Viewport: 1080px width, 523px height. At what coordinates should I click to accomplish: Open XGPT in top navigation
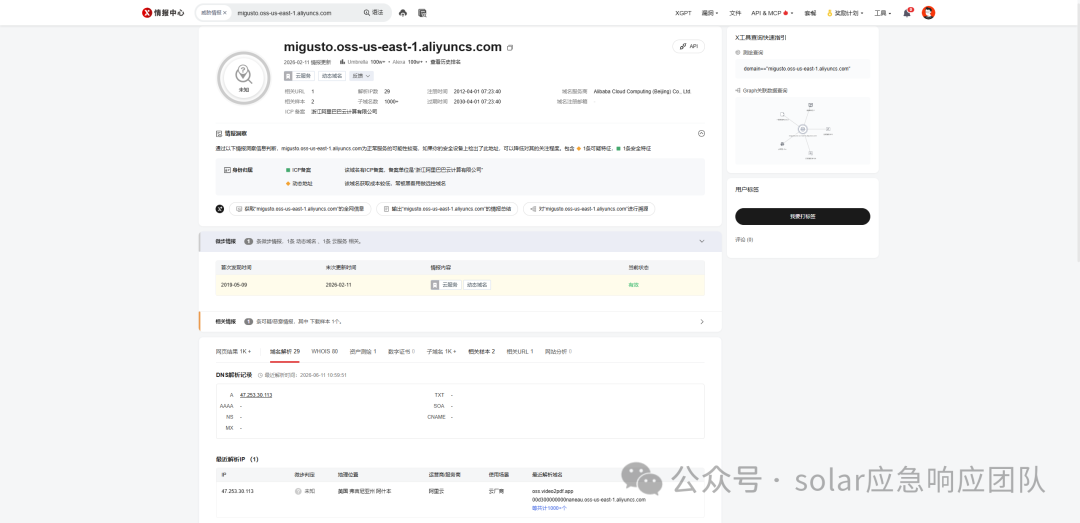click(x=683, y=13)
